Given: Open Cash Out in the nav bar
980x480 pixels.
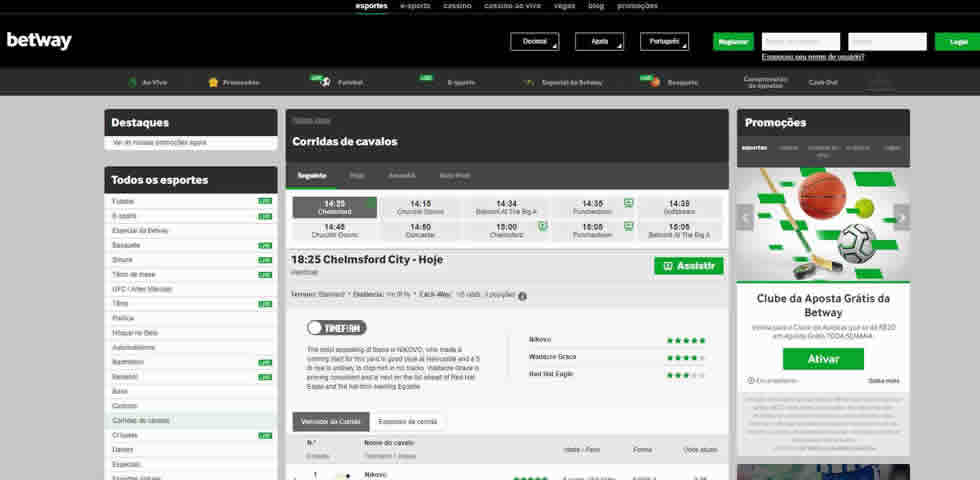Looking at the screenshot, I should coord(822,82).
